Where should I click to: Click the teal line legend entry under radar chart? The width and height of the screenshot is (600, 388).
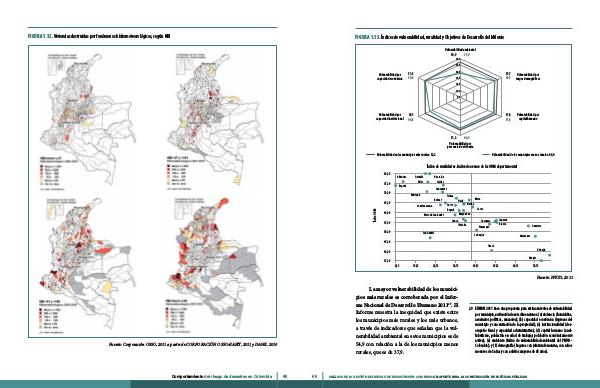click(518, 155)
